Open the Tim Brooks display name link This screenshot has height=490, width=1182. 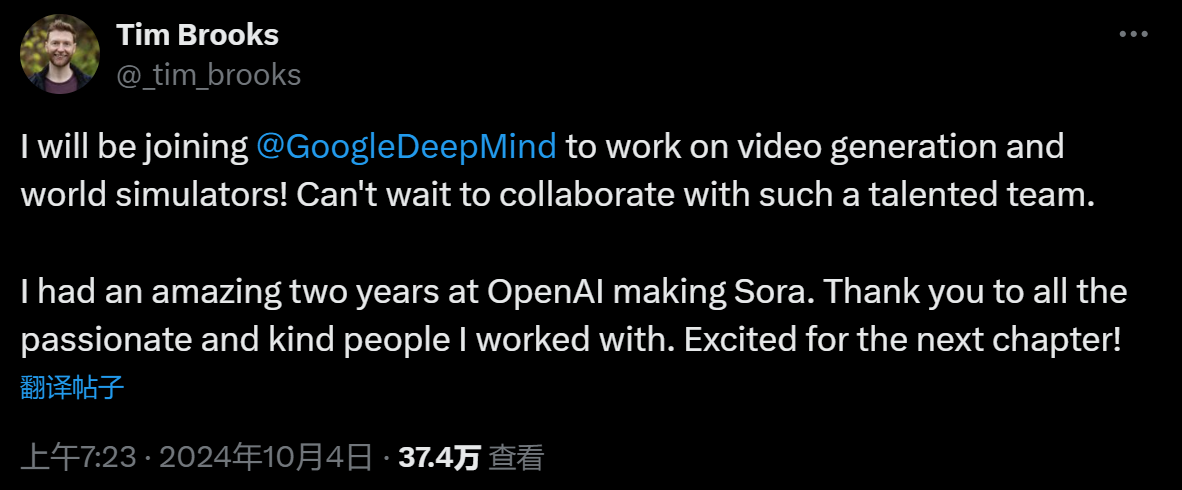197,35
